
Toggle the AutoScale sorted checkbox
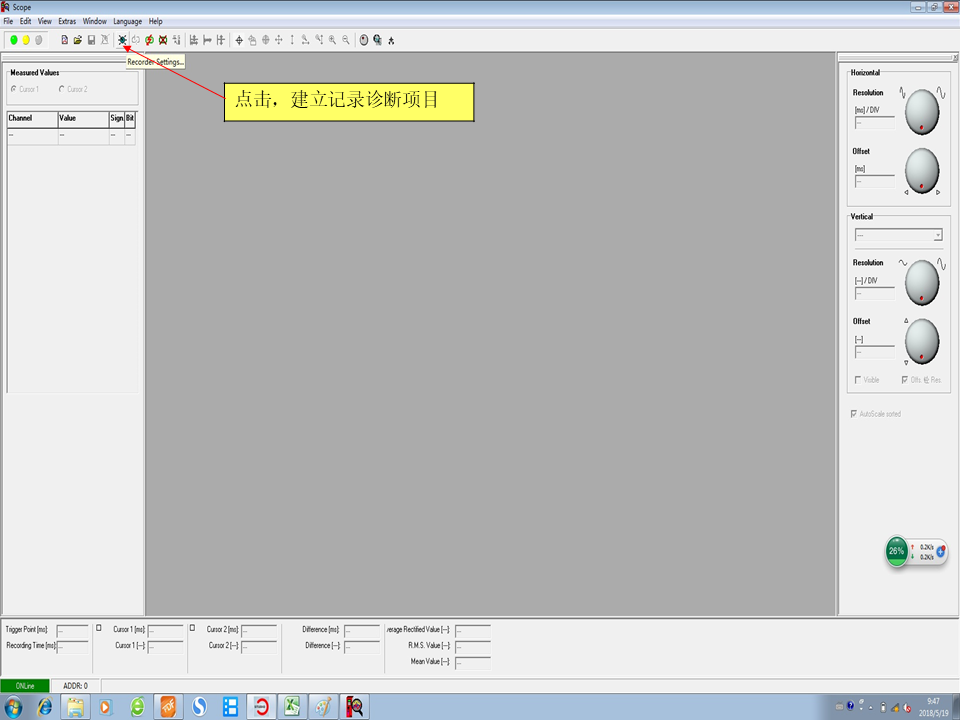(x=853, y=413)
